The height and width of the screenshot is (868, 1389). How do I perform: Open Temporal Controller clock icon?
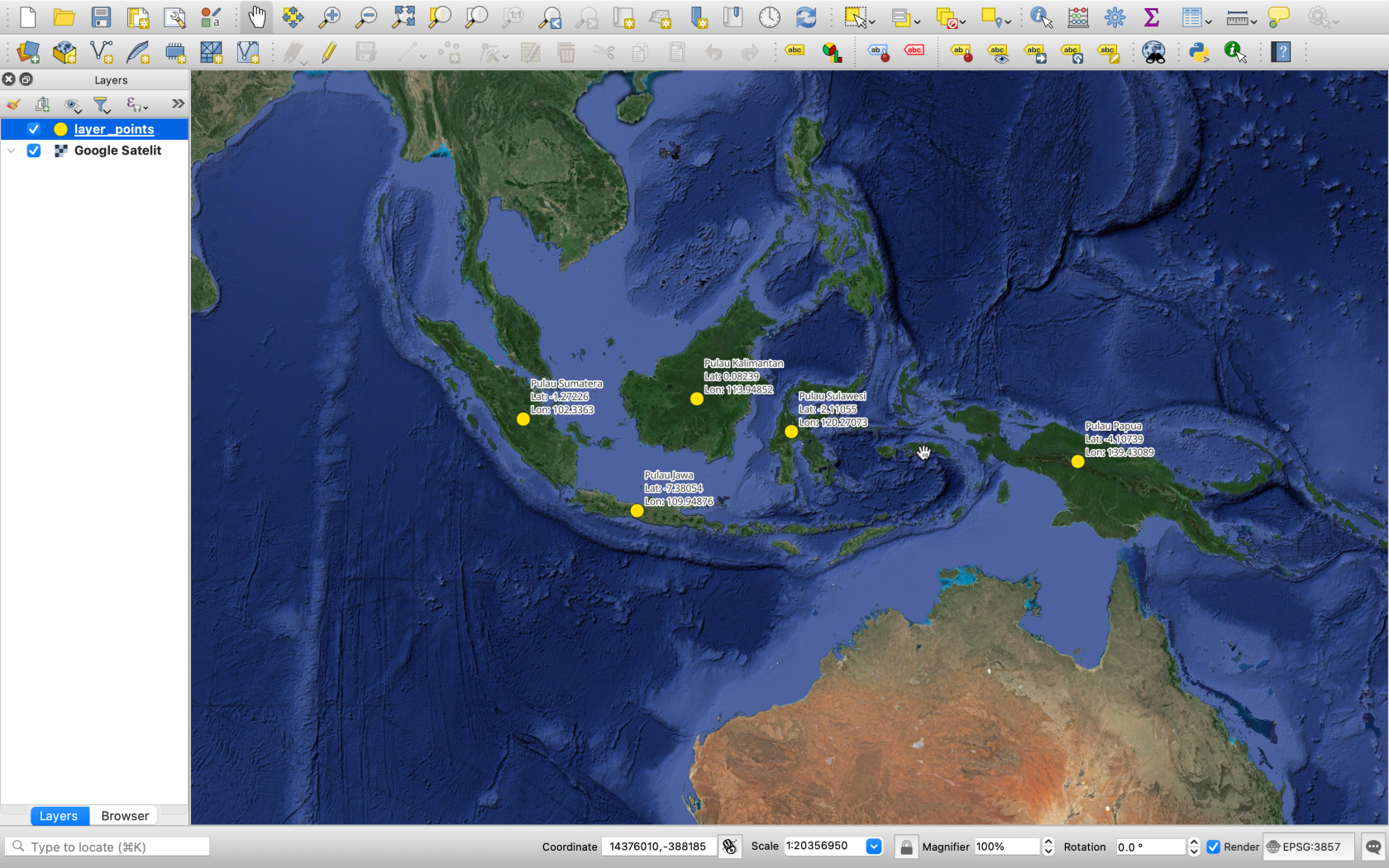tap(770, 17)
